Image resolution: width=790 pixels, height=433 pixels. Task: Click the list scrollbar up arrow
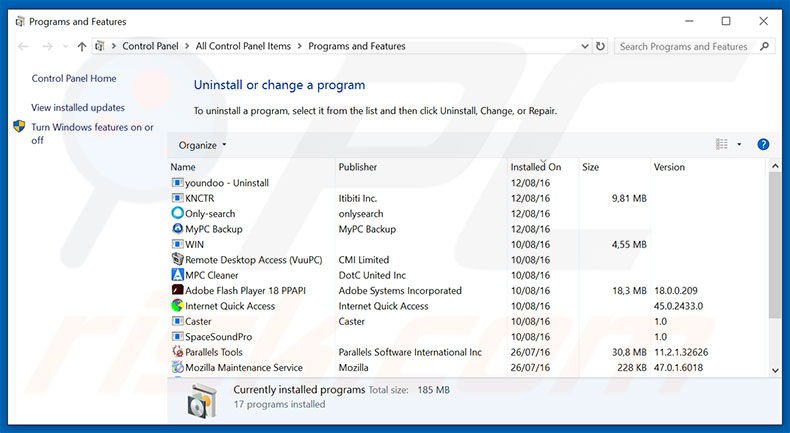(775, 166)
